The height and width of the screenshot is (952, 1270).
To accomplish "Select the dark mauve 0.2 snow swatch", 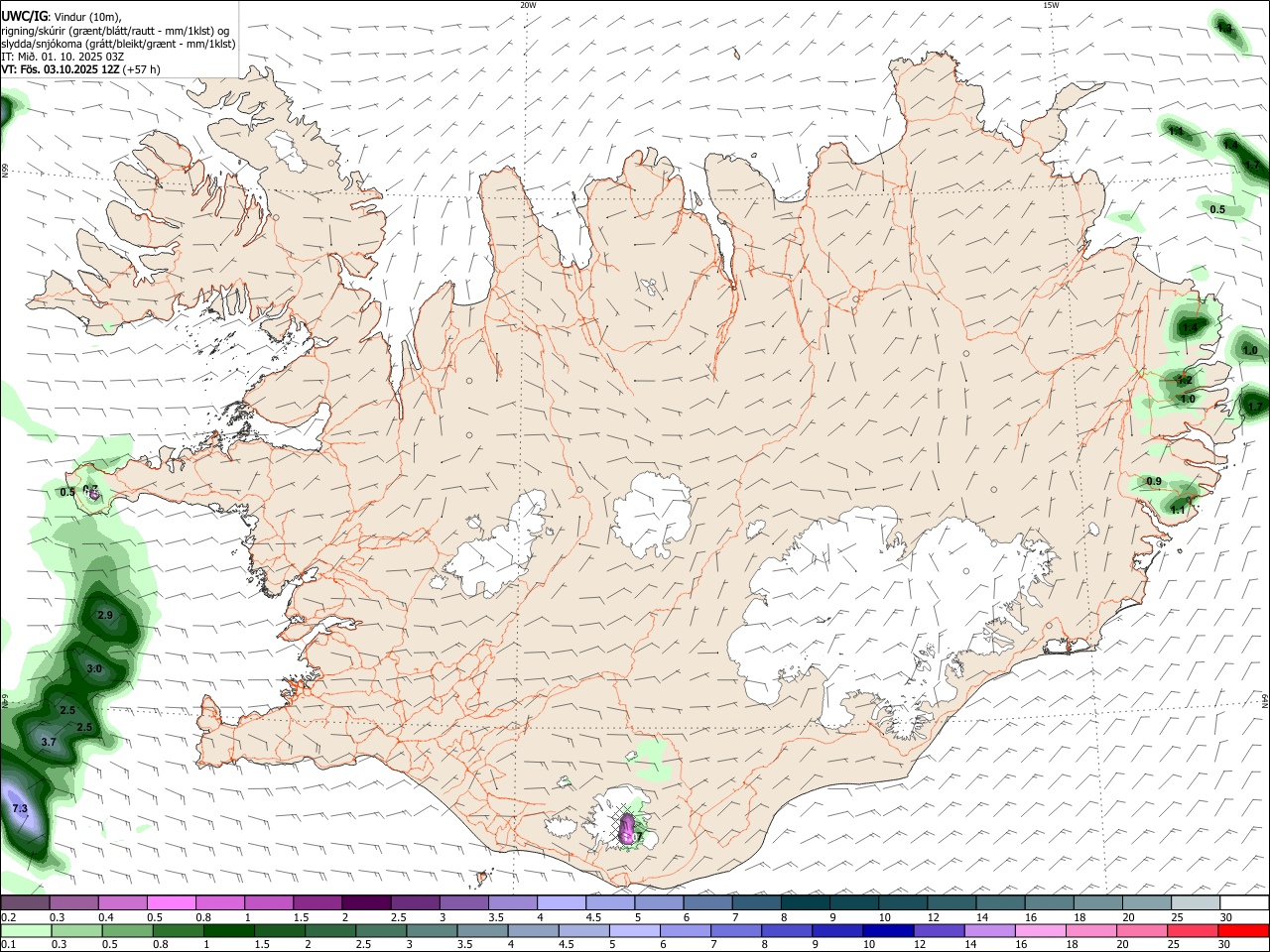I will click(x=25, y=902).
